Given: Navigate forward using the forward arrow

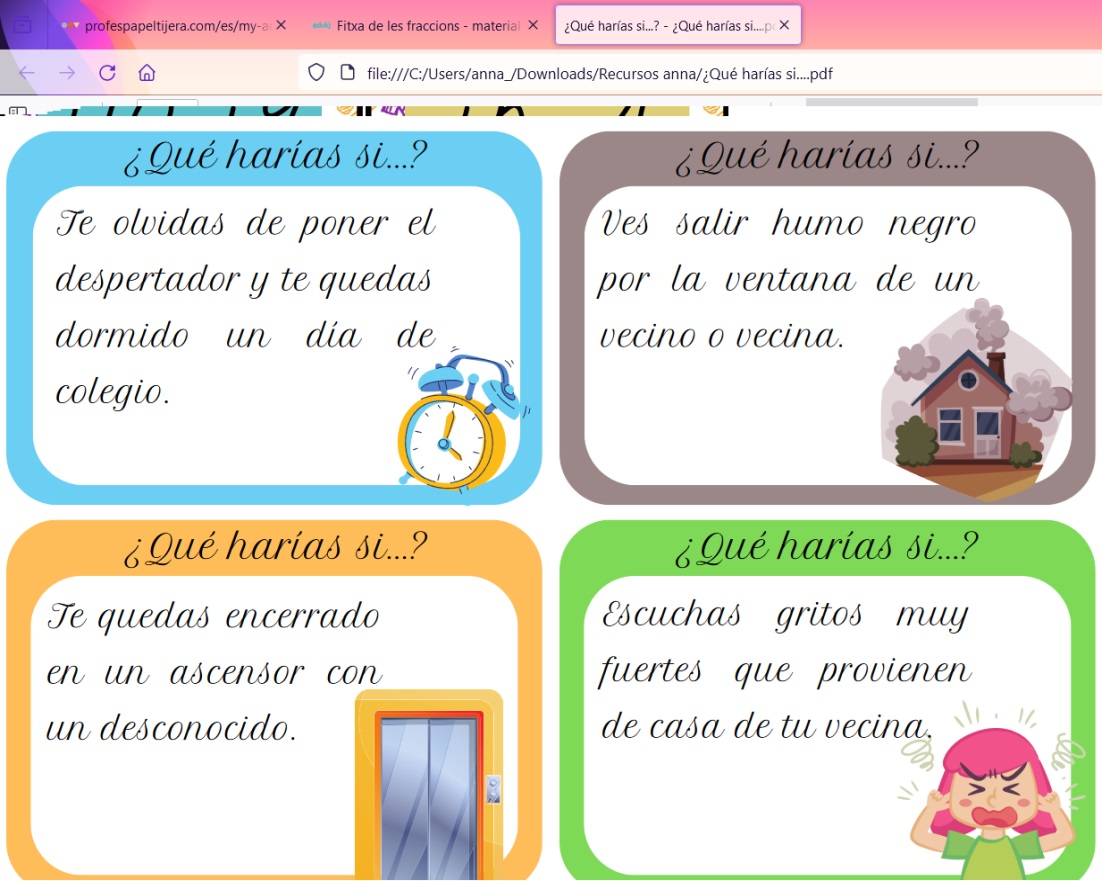Looking at the screenshot, I should click(69, 72).
